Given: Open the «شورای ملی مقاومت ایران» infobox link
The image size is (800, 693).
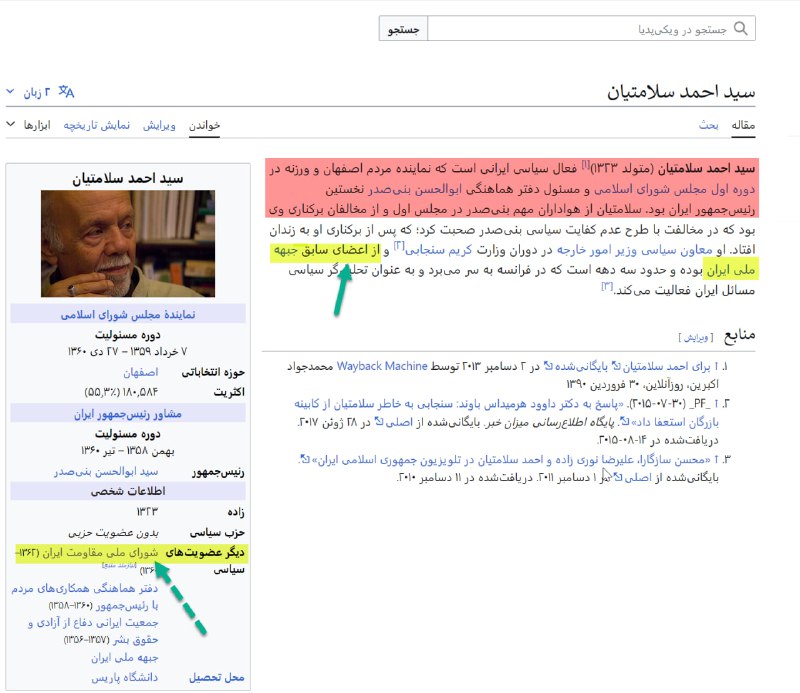Looking at the screenshot, I should 101,553.
